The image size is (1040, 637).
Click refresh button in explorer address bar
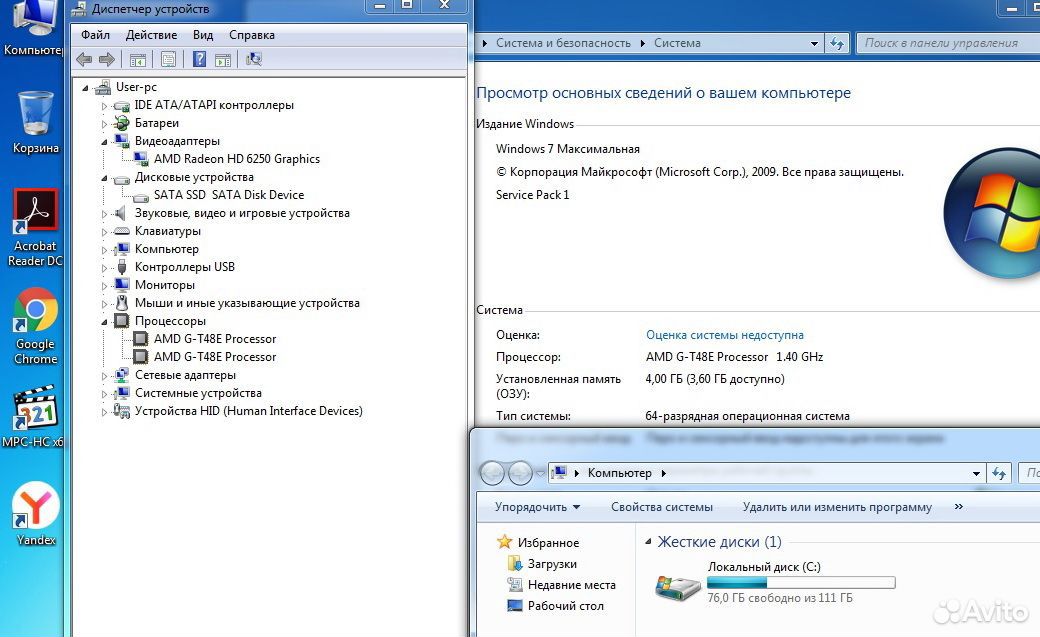[x=999, y=474]
